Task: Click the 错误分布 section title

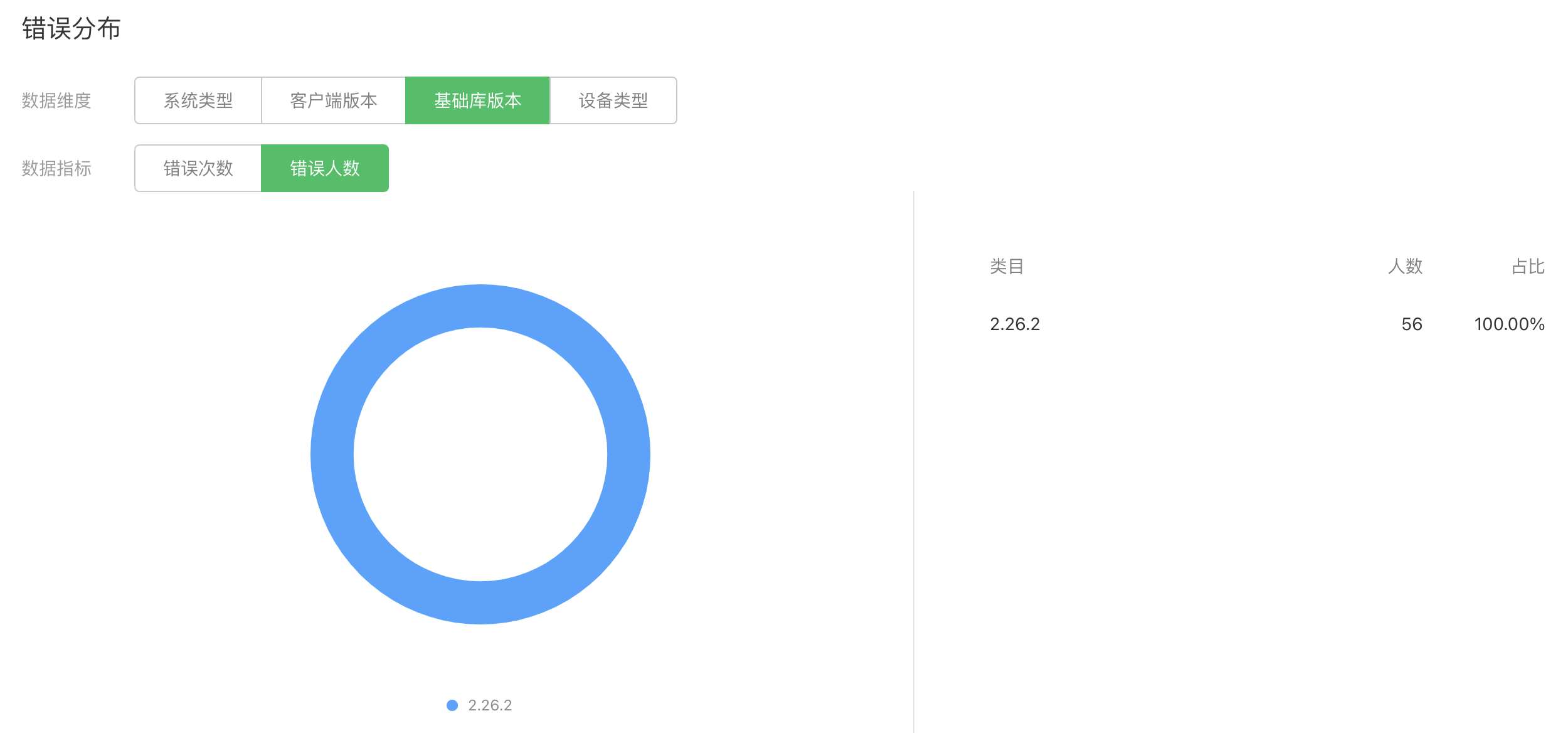Action: [72, 29]
